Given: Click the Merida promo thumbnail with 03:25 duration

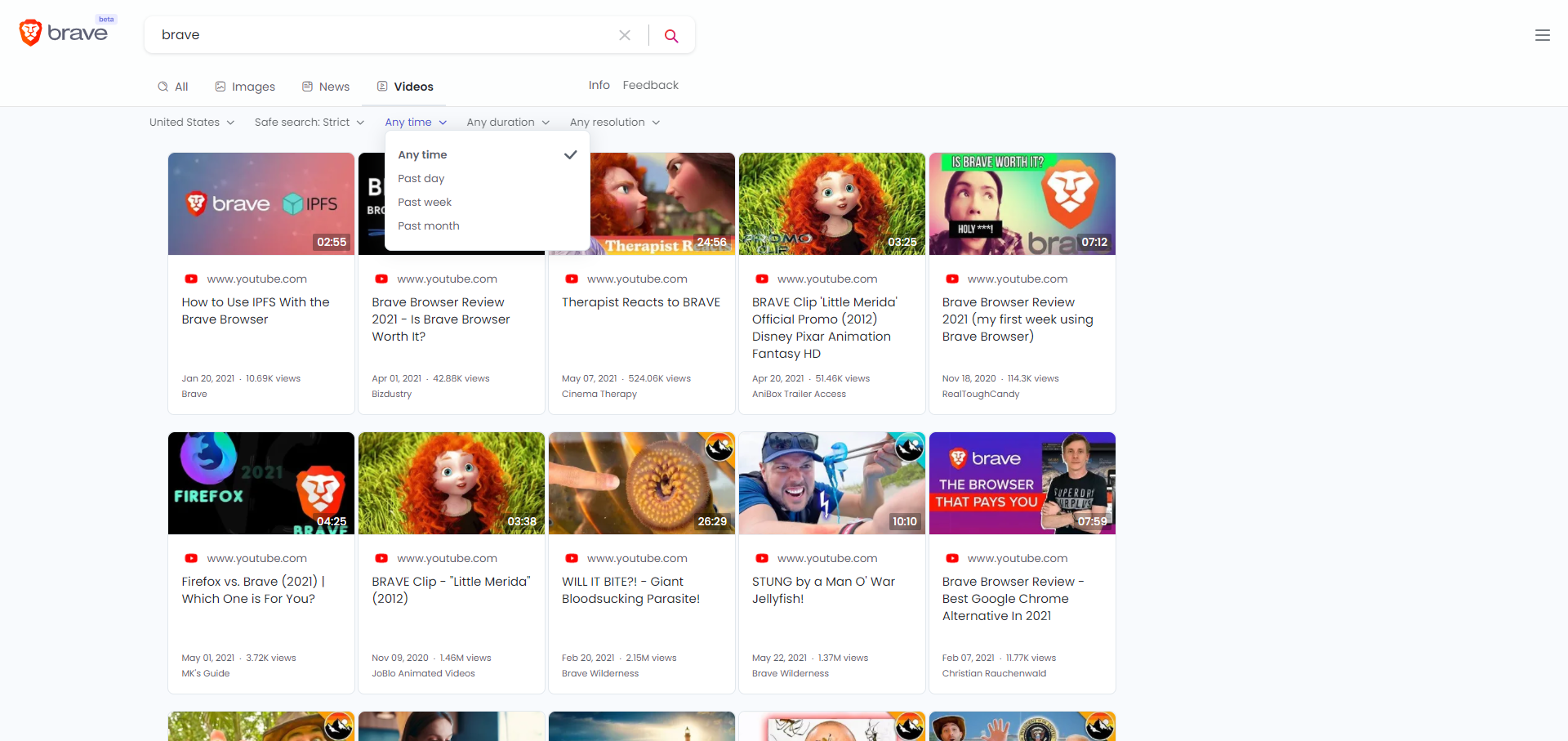Looking at the screenshot, I should (x=832, y=203).
